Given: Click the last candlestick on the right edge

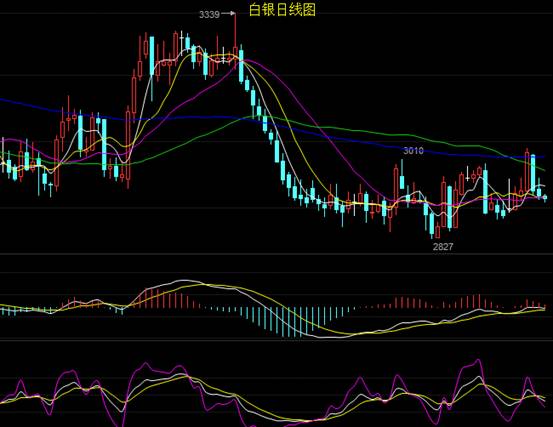Looking at the screenshot, I should click(x=545, y=197).
